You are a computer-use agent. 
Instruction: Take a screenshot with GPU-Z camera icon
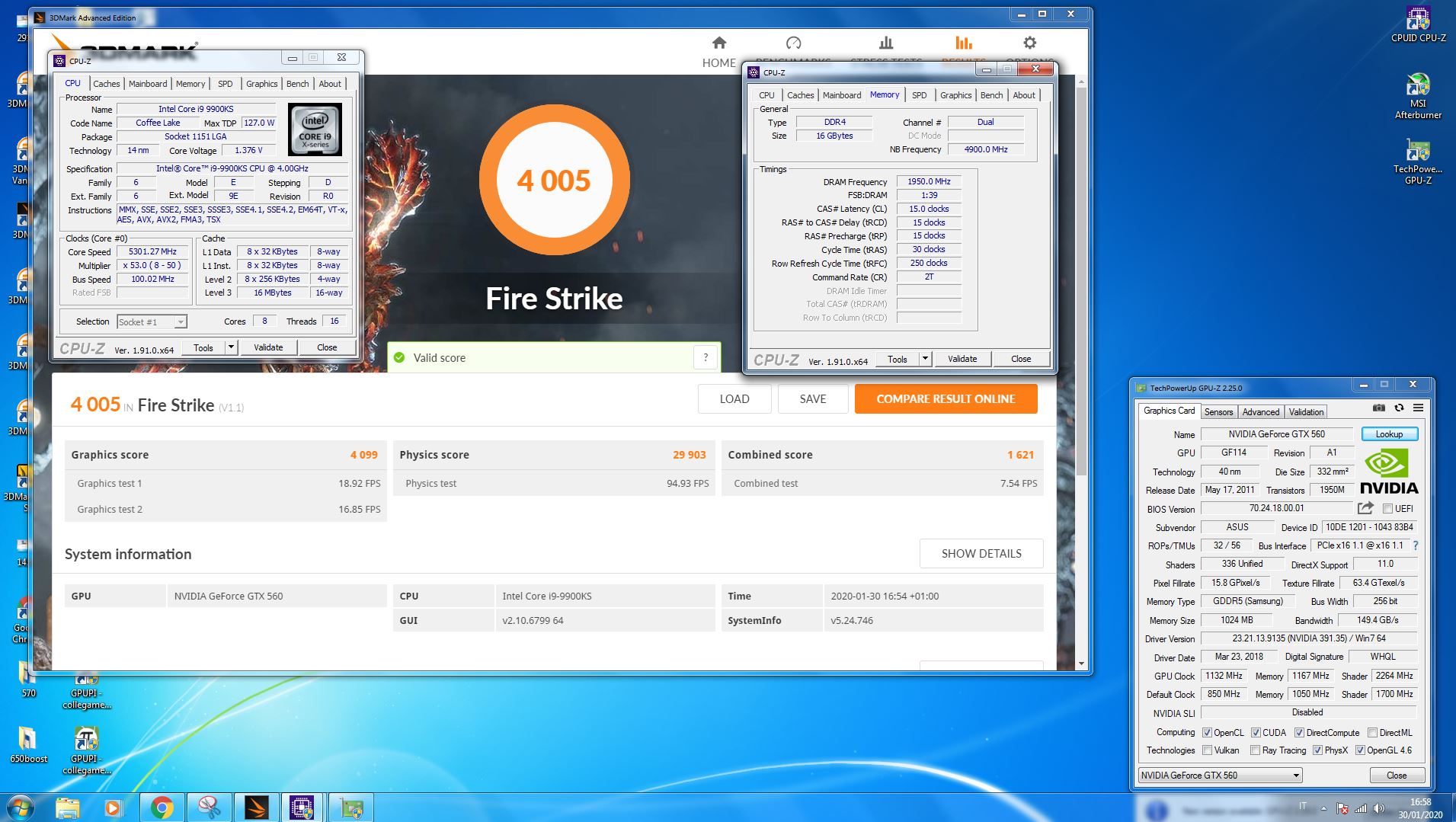click(x=1379, y=408)
